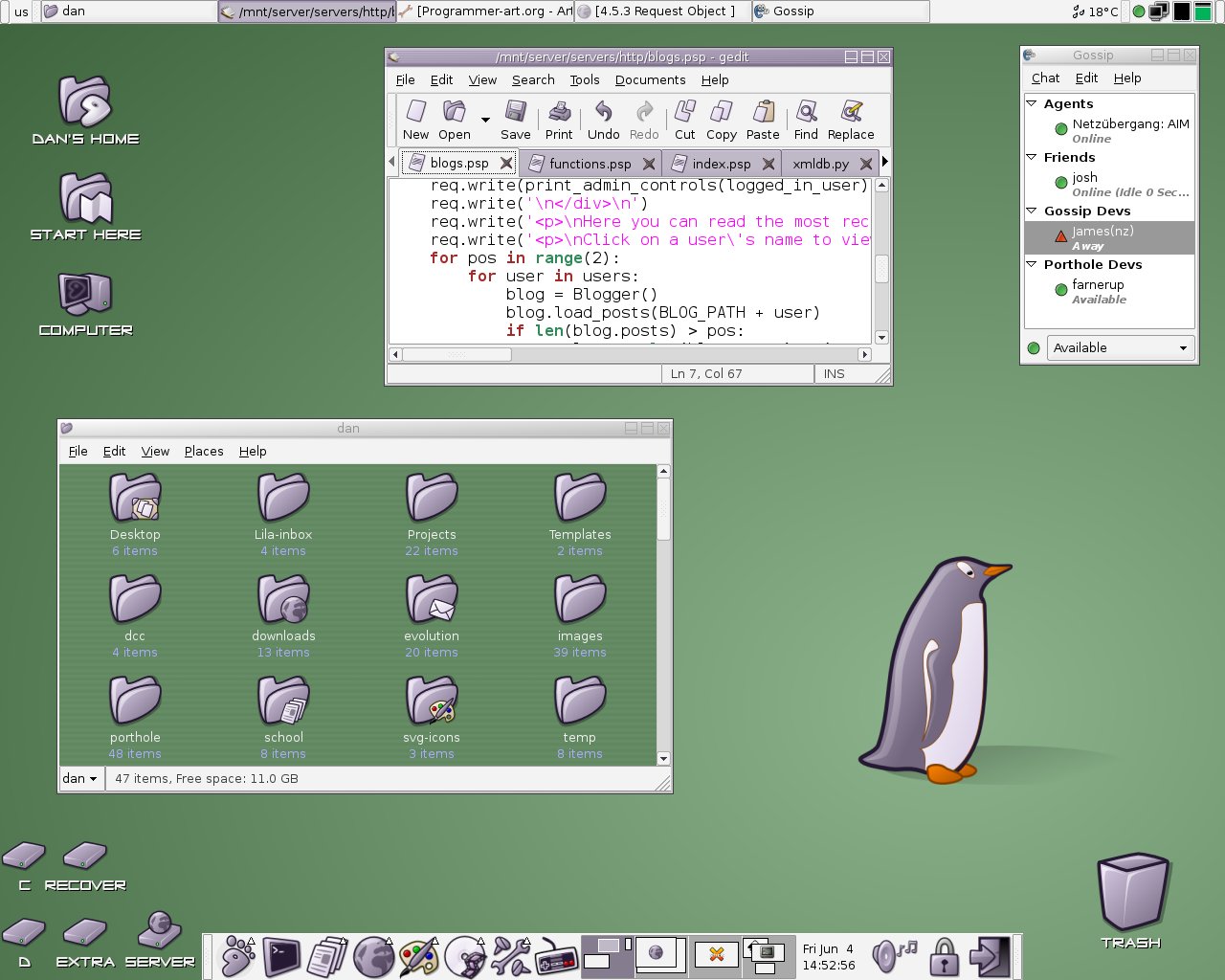
Task: Click the graphics palette panel launcher
Action: click(419, 956)
